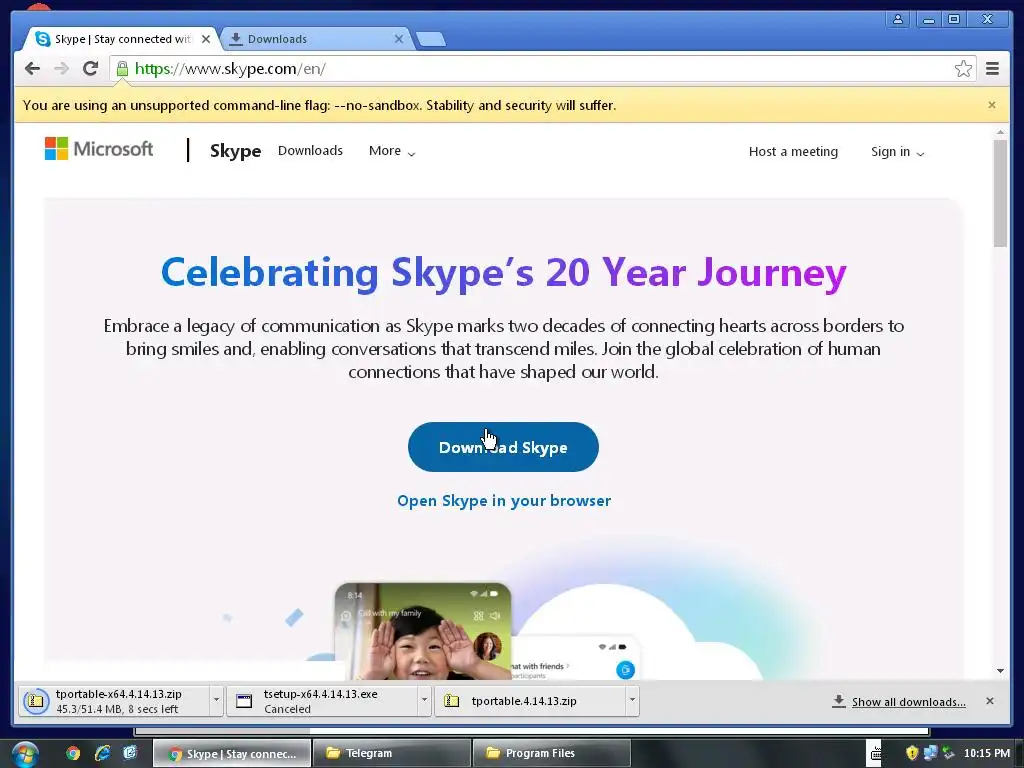Switch to the Program Files window
This screenshot has width=1024, height=768.
pos(552,754)
